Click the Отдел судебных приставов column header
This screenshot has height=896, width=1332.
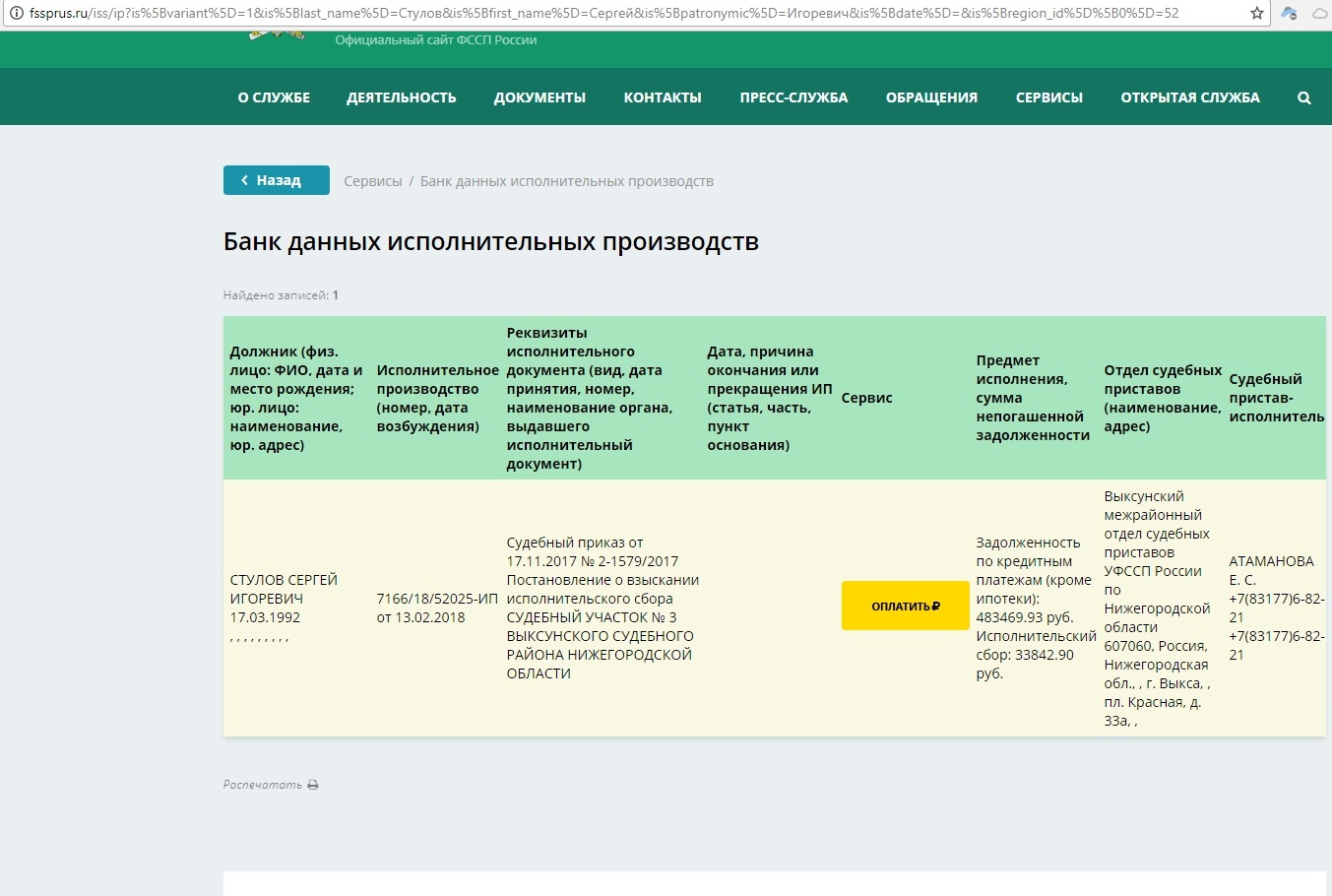(x=1163, y=398)
